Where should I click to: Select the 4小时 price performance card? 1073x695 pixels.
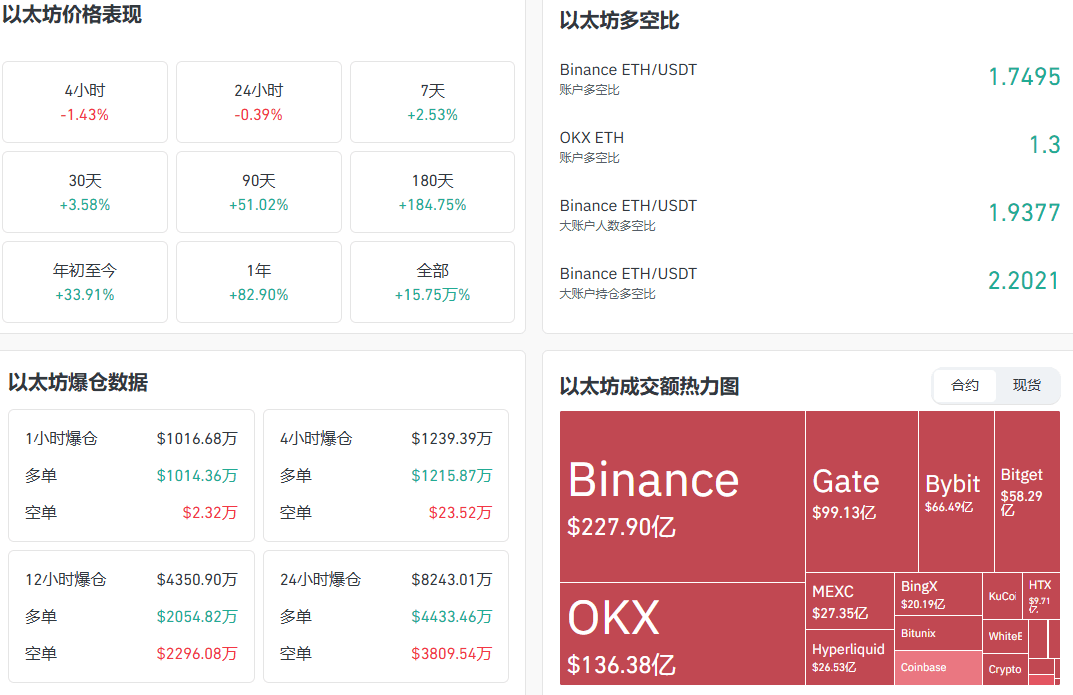85,102
